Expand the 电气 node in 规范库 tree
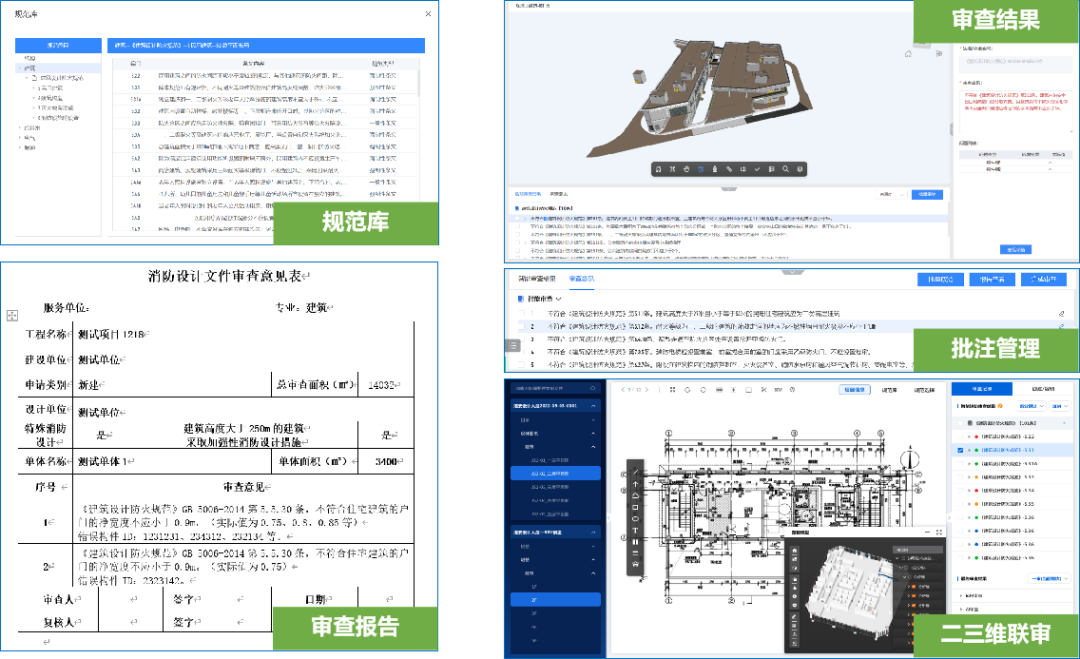 pos(22,138)
